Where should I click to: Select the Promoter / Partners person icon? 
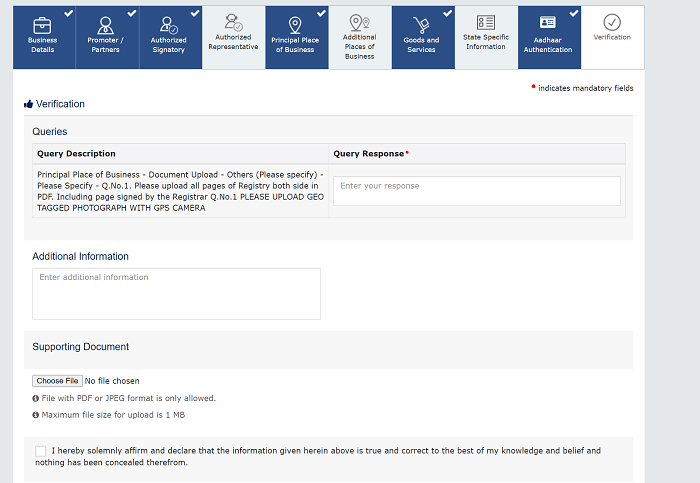(x=106, y=24)
